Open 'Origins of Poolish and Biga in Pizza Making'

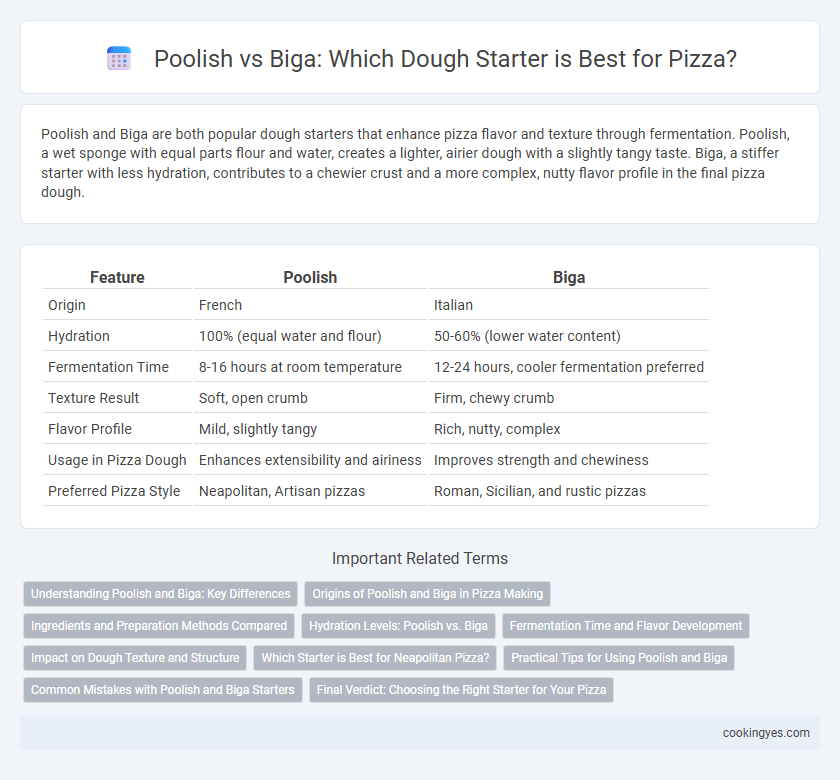(428, 594)
